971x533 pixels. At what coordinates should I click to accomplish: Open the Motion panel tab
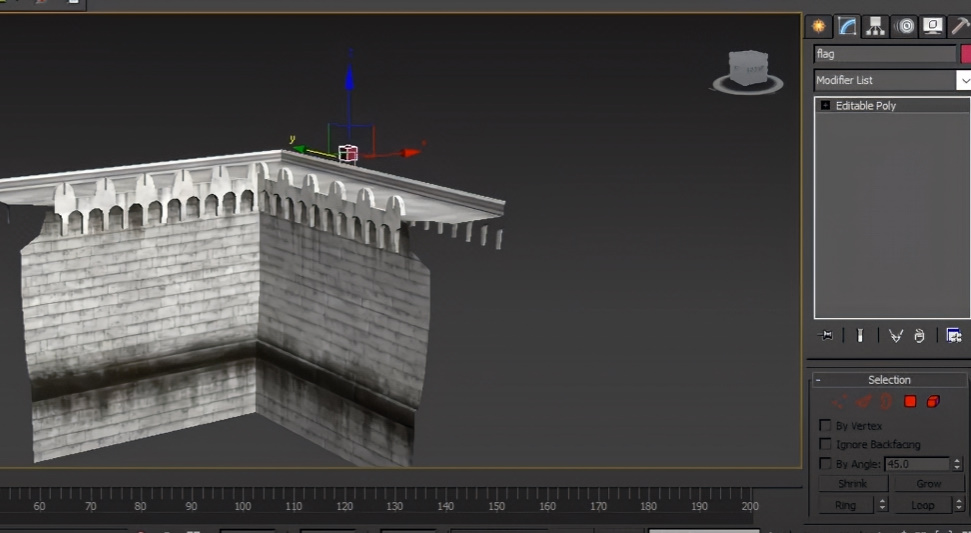tap(904, 26)
